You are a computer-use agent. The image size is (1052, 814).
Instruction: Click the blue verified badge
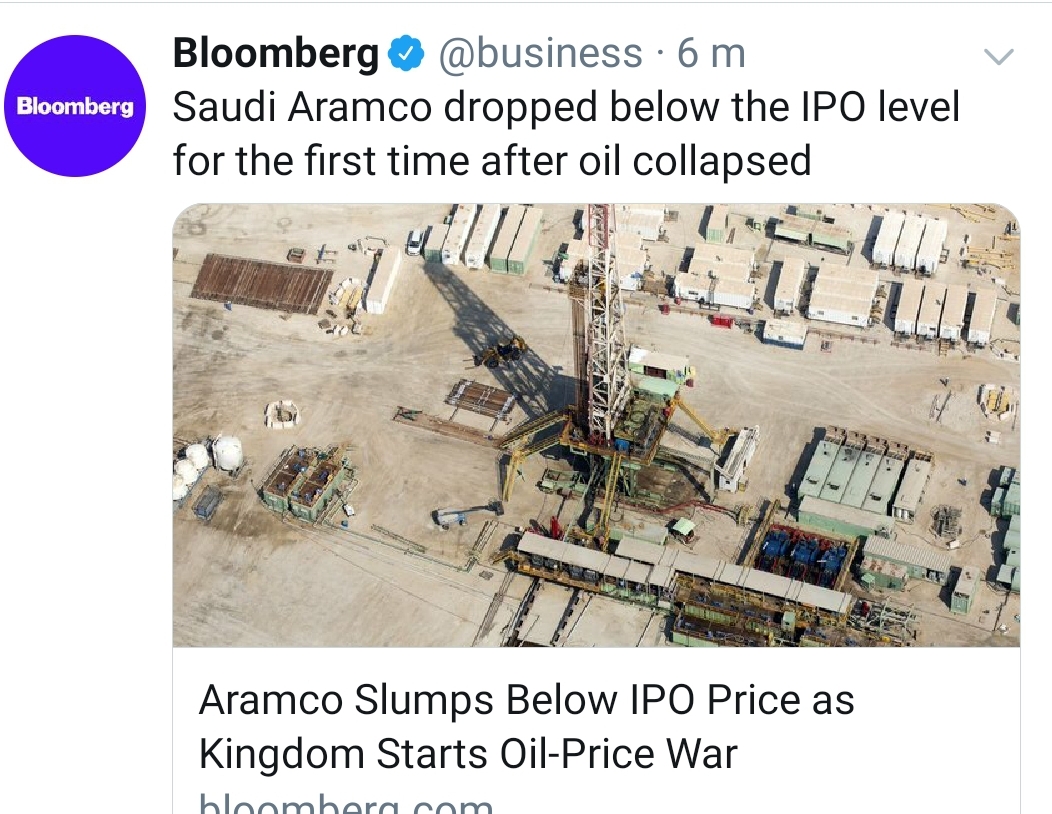coord(406,54)
